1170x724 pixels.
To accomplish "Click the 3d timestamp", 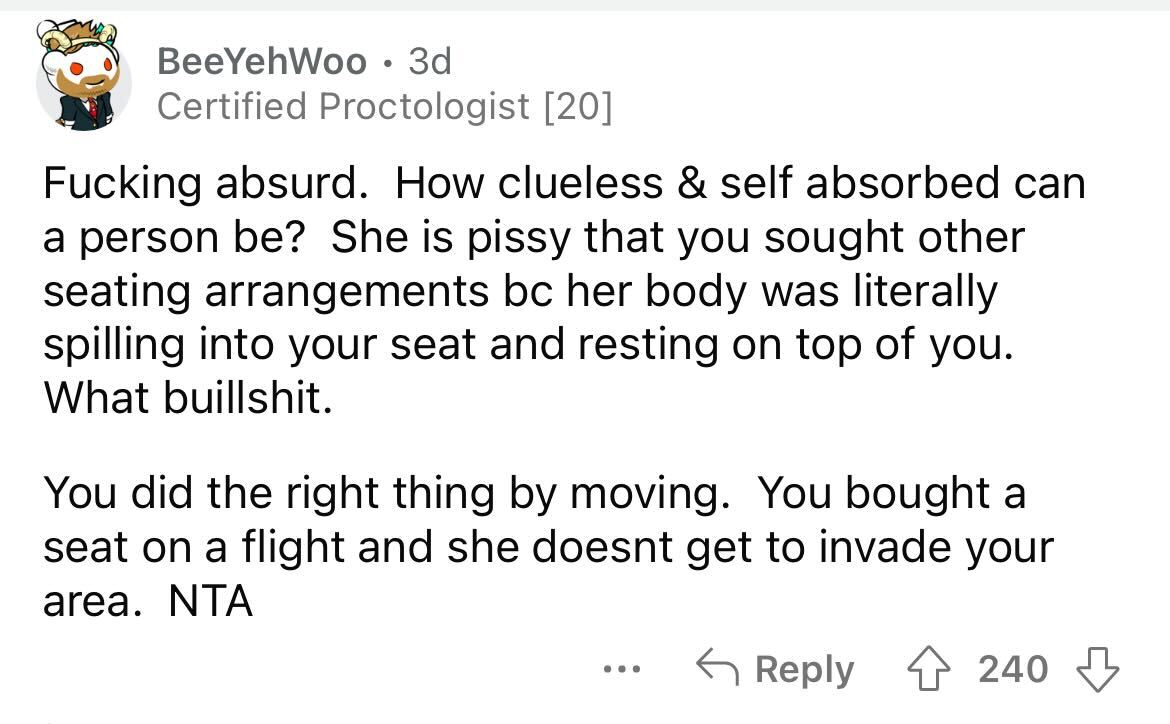I will click(x=430, y=61).
